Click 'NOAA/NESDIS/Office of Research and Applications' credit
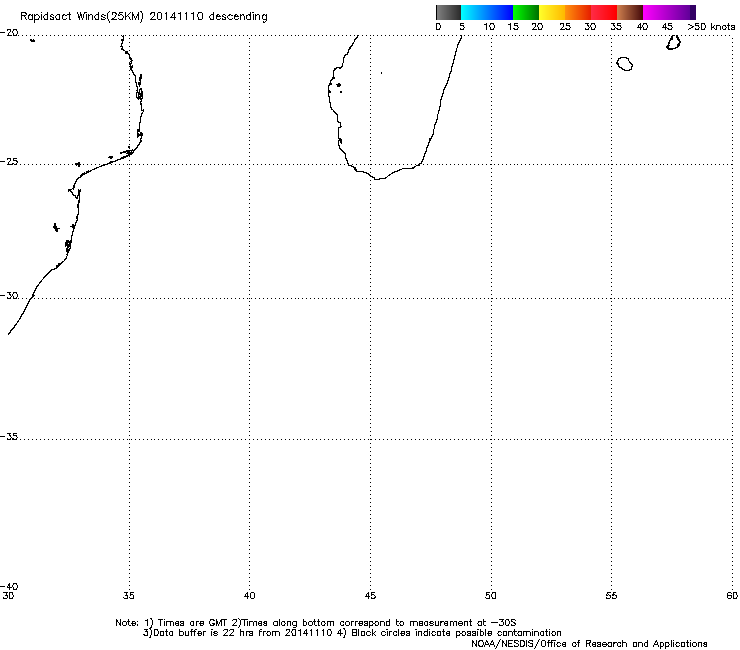The width and height of the screenshot is (740, 650). tap(589, 644)
